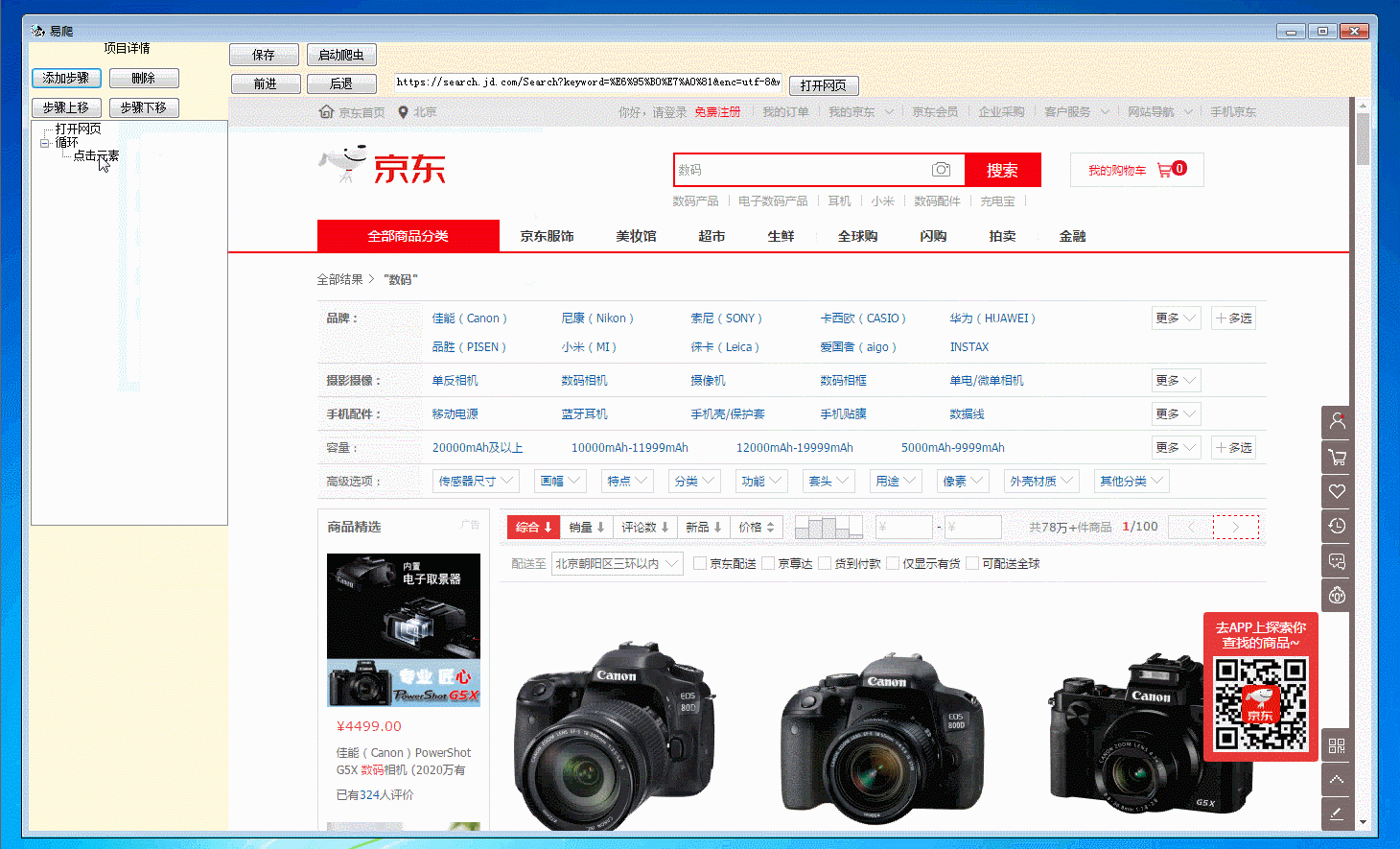Open the 北京朝阳区三环以内 delivery dropdown
The width and height of the screenshot is (1400, 849).
point(618,563)
